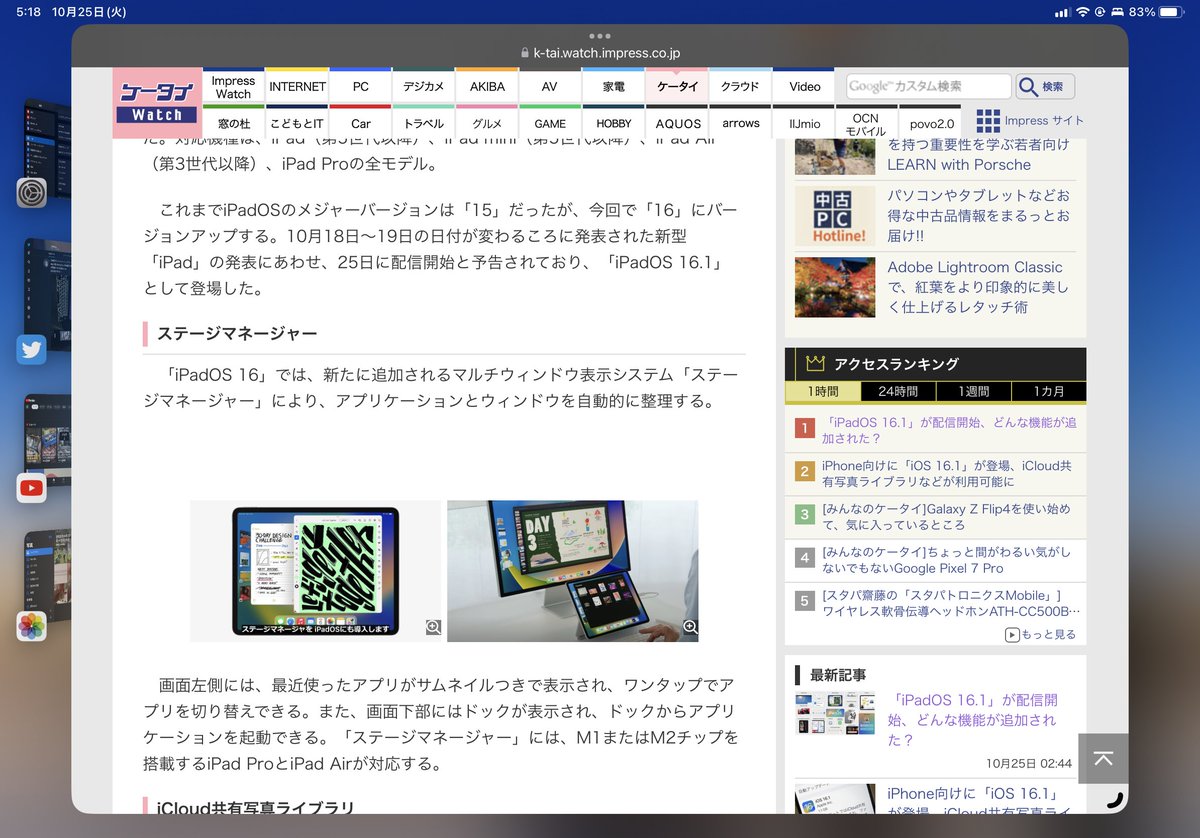Switch to Twitter app in sidebar
Screen dimensions: 1200x838
(32, 349)
